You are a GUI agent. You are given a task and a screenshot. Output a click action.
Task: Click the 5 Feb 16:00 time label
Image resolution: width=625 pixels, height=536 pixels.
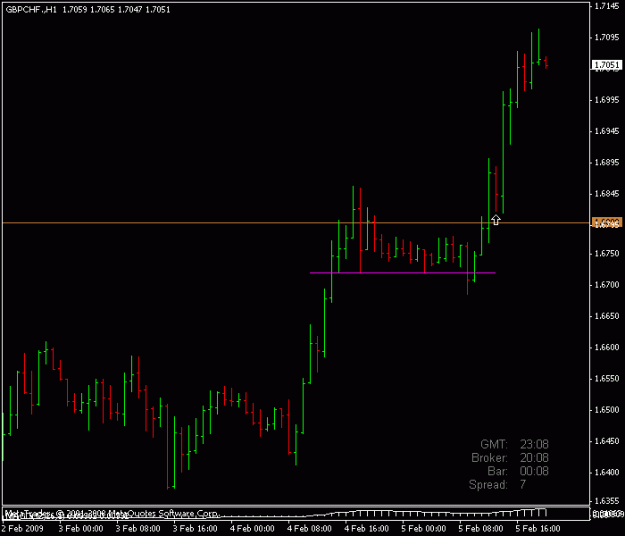click(x=538, y=529)
